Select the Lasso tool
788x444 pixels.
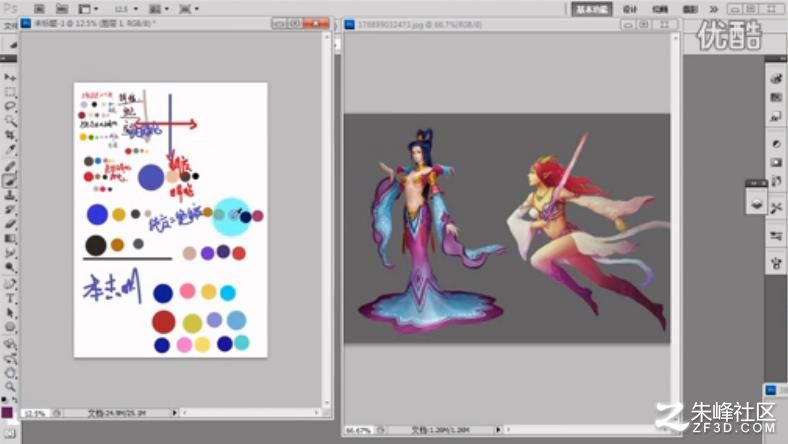10,106
